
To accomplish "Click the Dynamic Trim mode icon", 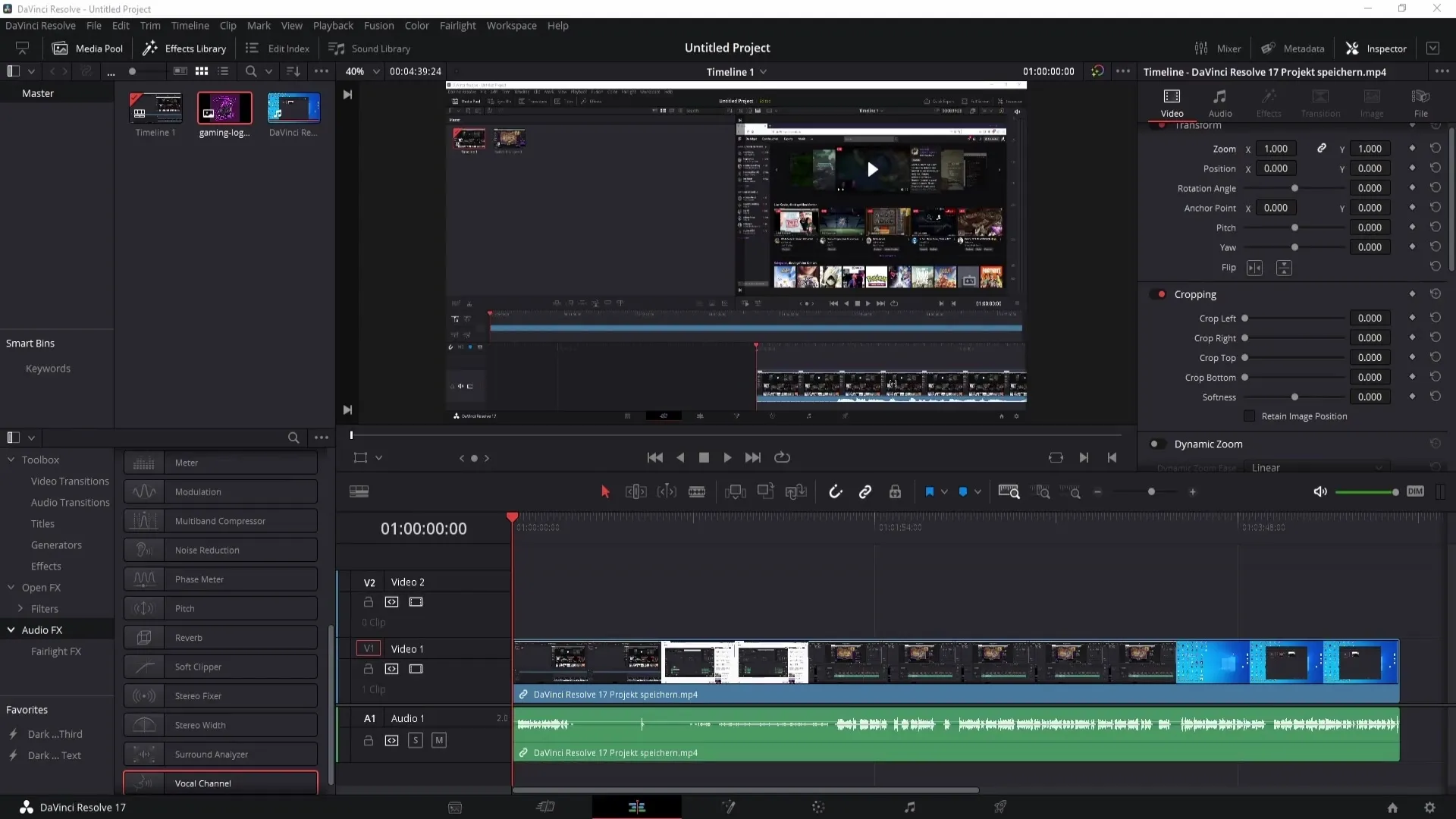I will [x=667, y=492].
